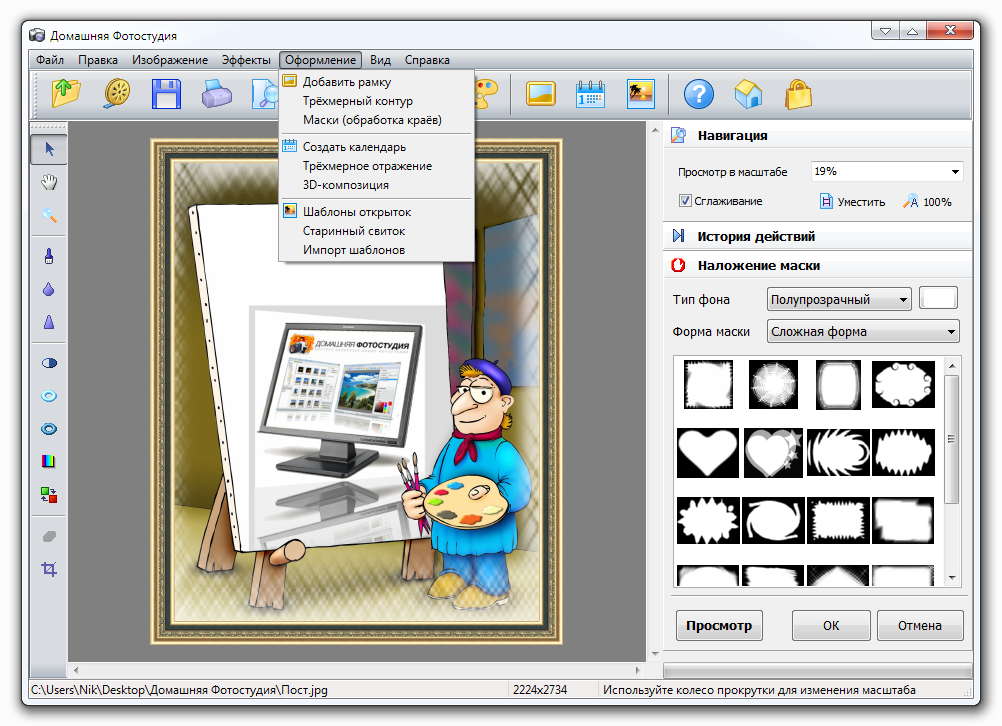Select the crop tool in left toolbar
1002x726 pixels.
click(48, 569)
